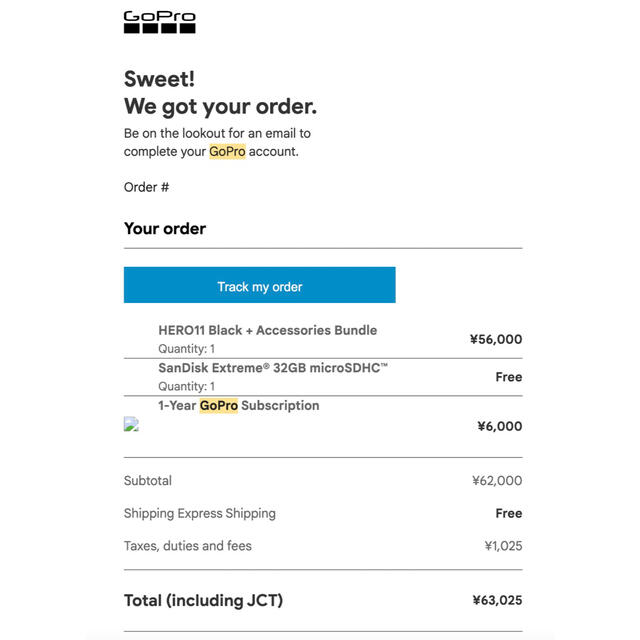Click the Your order heading
Image resolution: width=640 pixels, height=640 pixels.
pos(165,229)
